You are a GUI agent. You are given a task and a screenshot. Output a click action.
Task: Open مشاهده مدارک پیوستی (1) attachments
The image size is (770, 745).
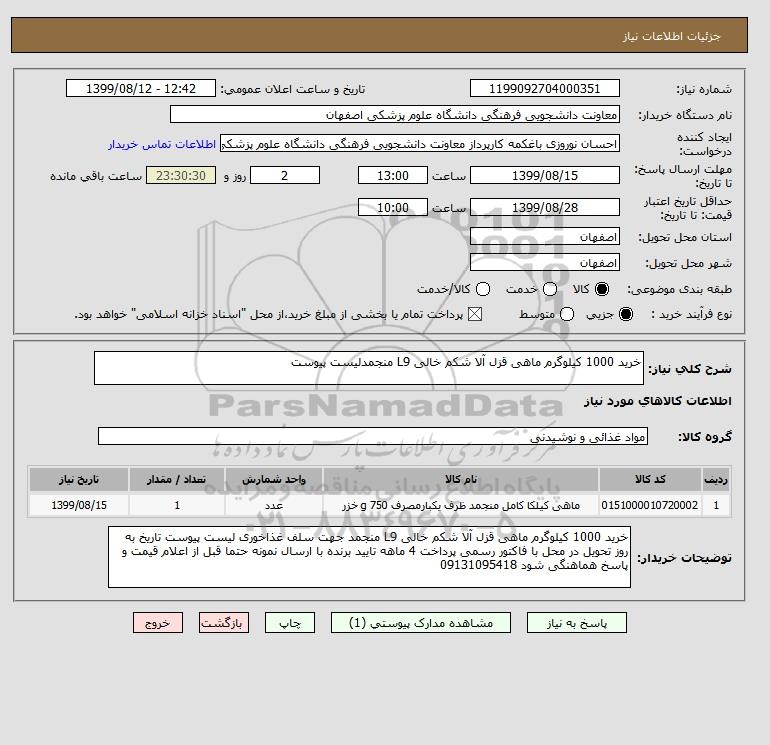421,623
